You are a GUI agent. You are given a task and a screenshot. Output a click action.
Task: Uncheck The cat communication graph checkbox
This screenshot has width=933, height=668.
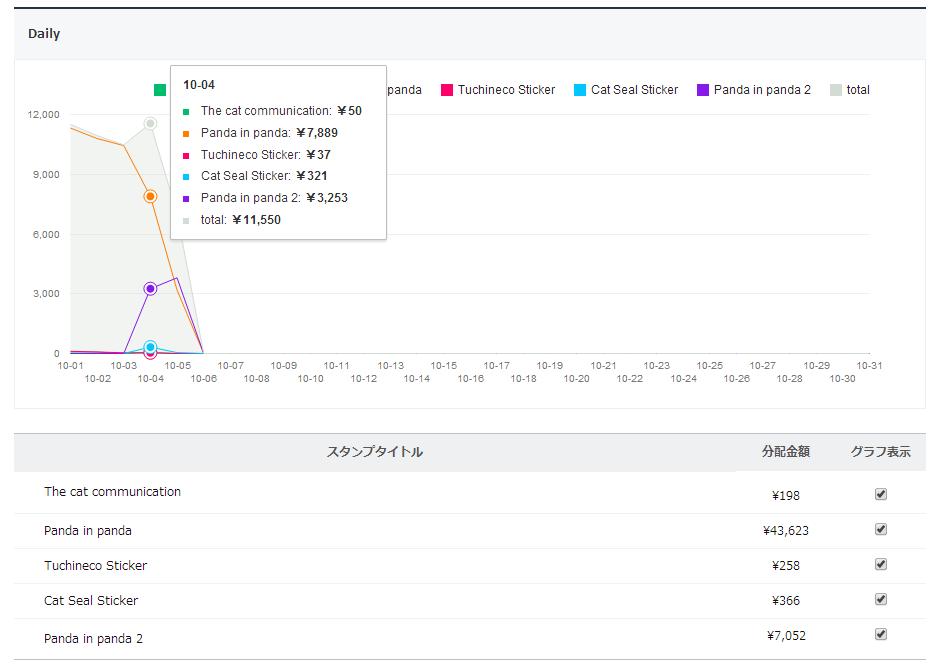(881, 494)
